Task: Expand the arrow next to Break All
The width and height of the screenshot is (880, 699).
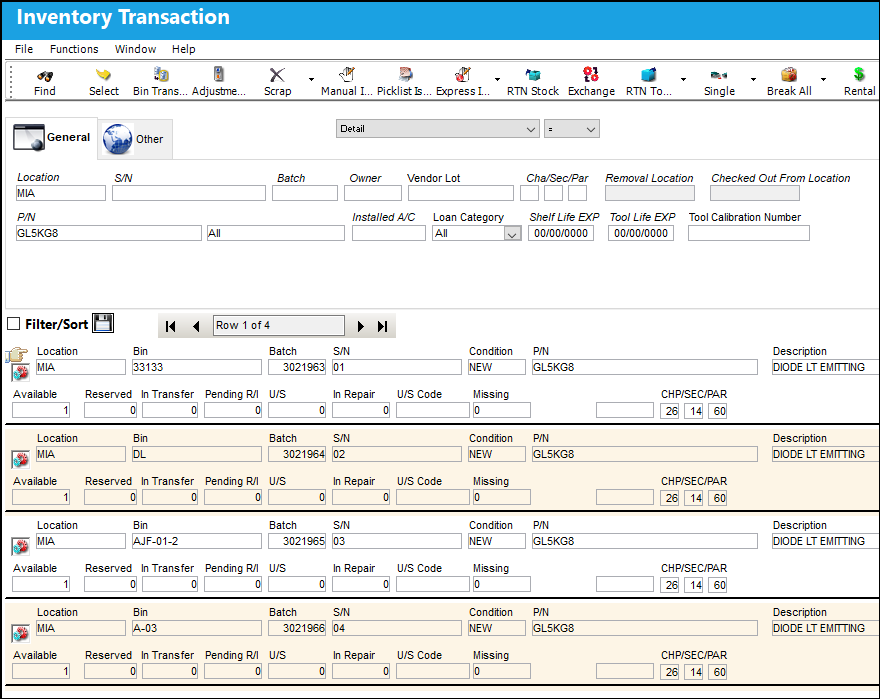Action: (x=823, y=79)
